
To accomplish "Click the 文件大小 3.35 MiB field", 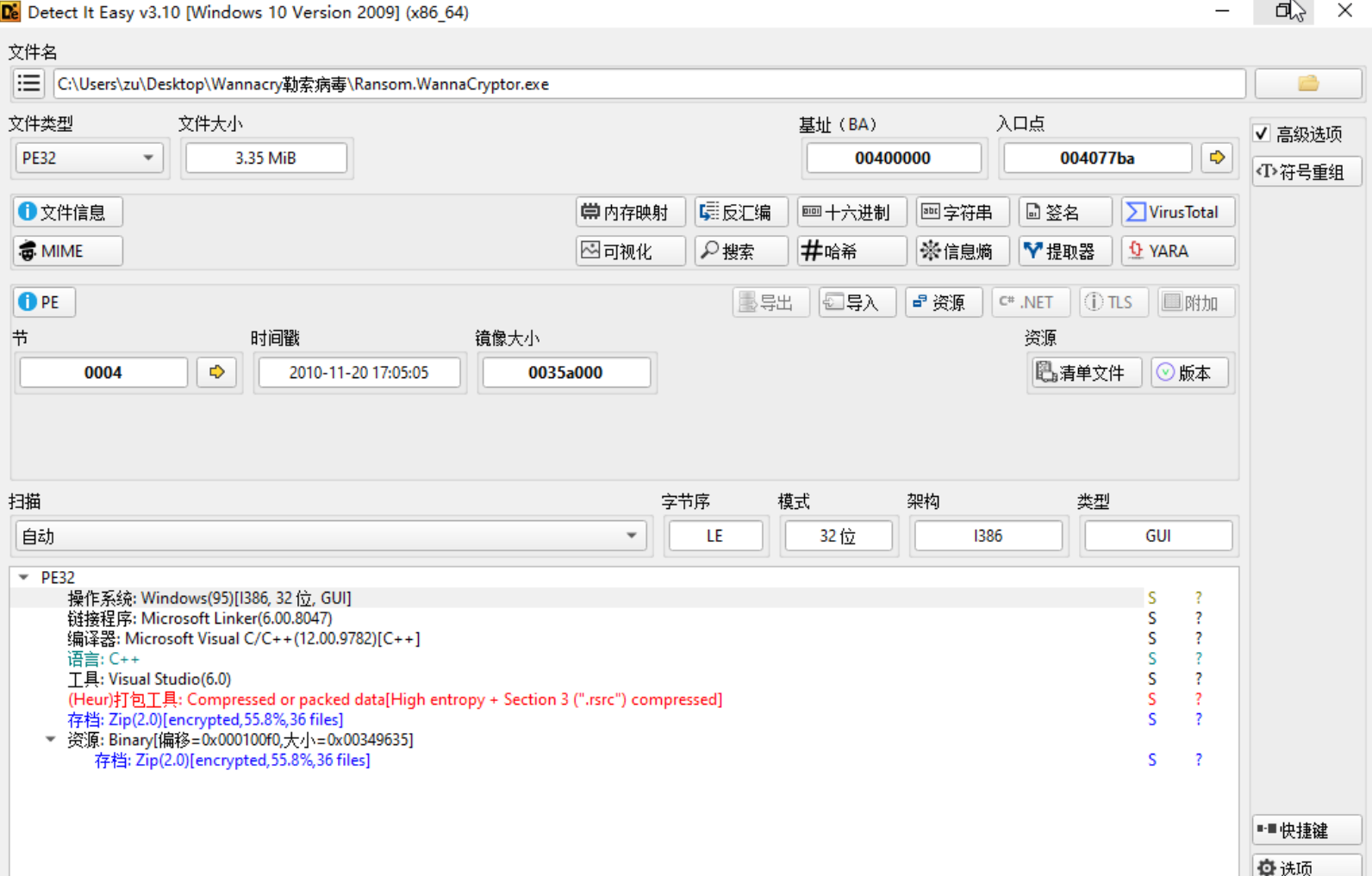I will pos(266,158).
